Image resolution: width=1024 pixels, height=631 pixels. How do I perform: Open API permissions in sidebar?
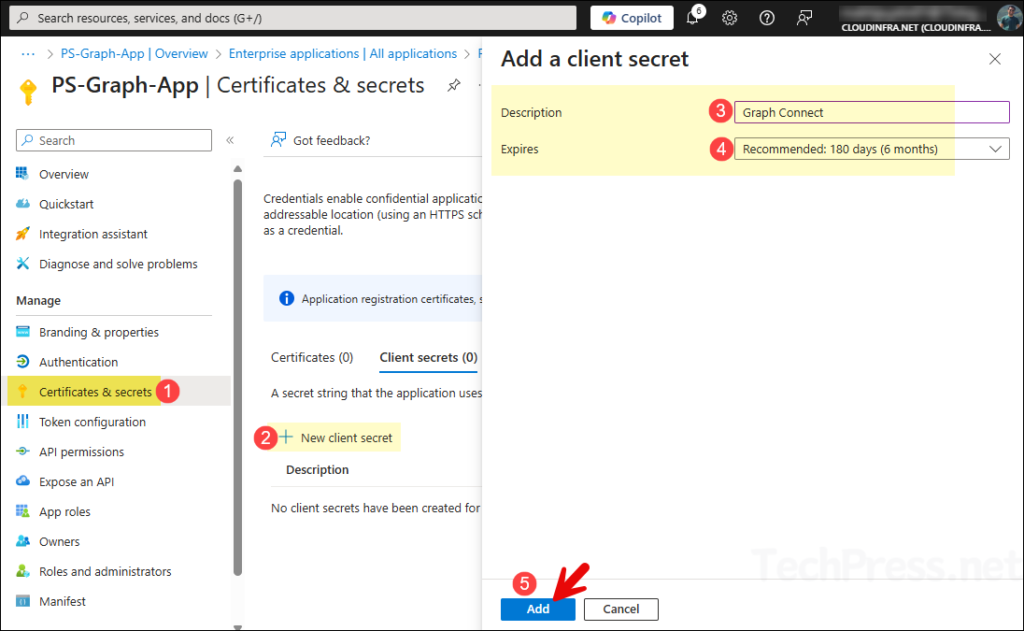tap(81, 452)
